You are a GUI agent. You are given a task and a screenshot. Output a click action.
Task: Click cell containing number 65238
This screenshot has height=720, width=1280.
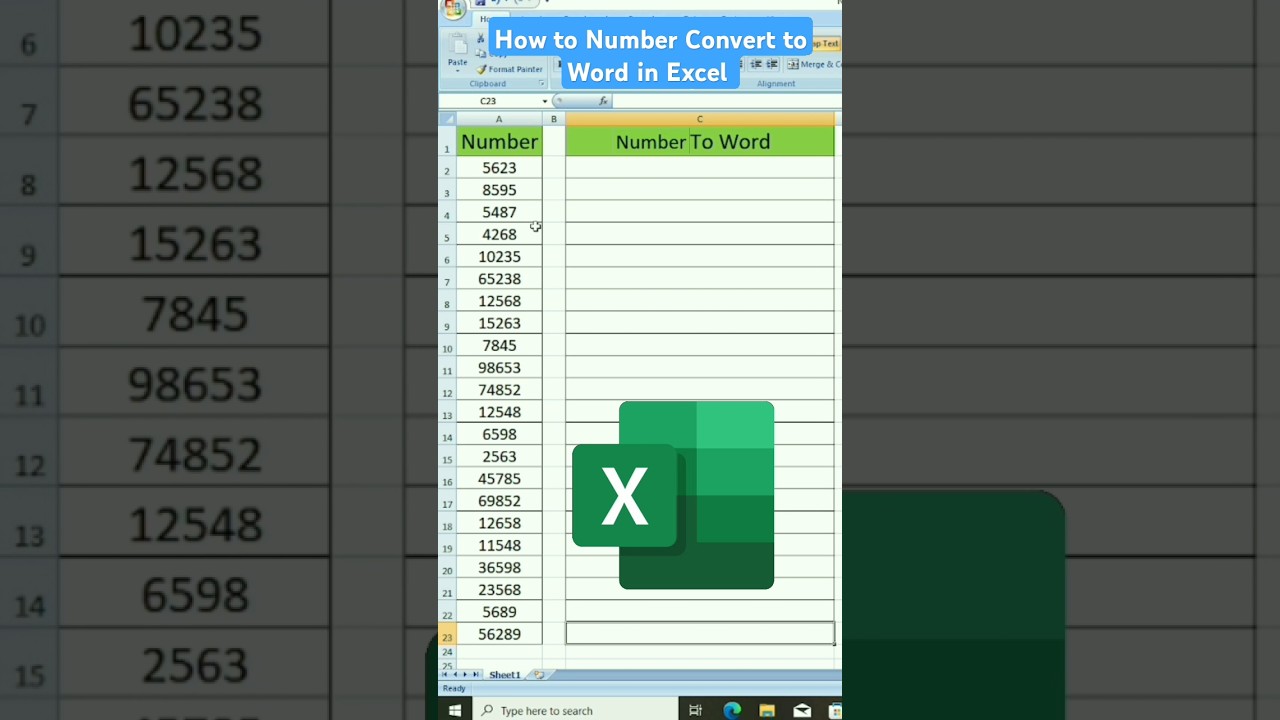tap(499, 279)
